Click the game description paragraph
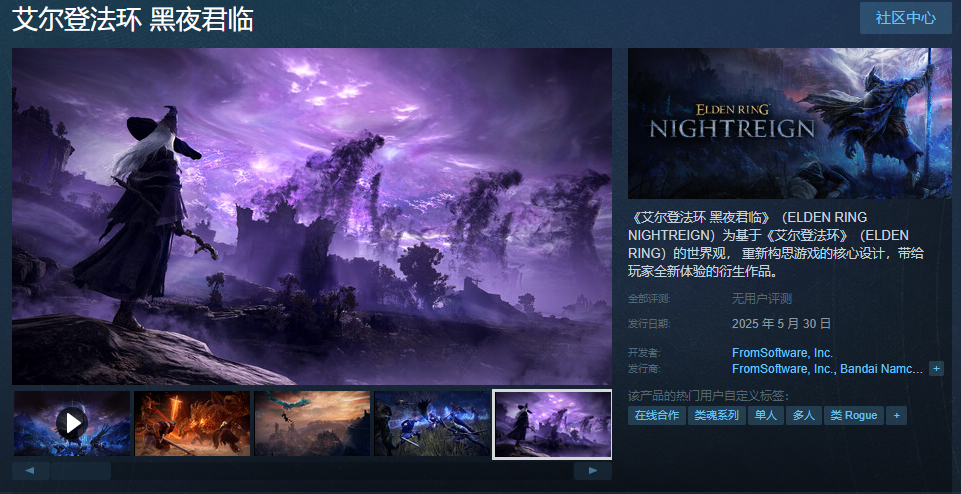This screenshot has height=494, width=961. [777, 244]
